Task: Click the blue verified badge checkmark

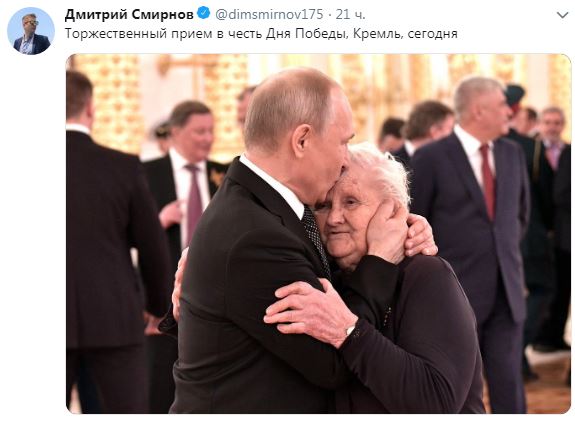Action: tap(204, 14)
